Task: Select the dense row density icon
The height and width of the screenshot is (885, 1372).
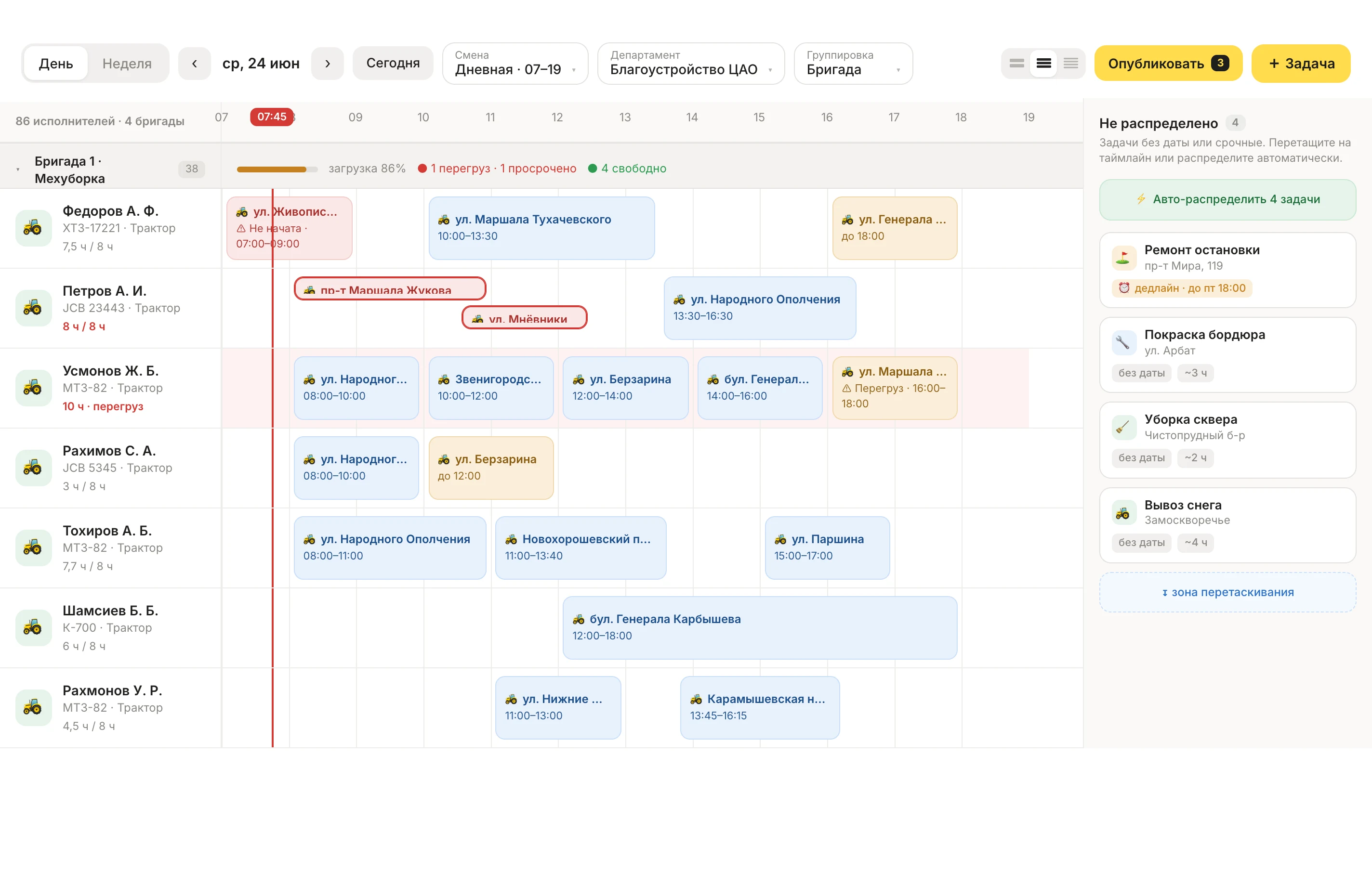Action: (x=1070, y=63)
